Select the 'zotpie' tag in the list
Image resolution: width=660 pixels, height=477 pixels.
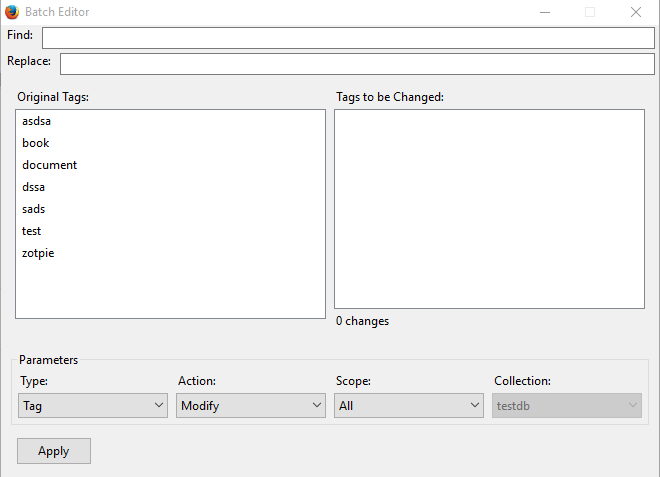(170, 253)
